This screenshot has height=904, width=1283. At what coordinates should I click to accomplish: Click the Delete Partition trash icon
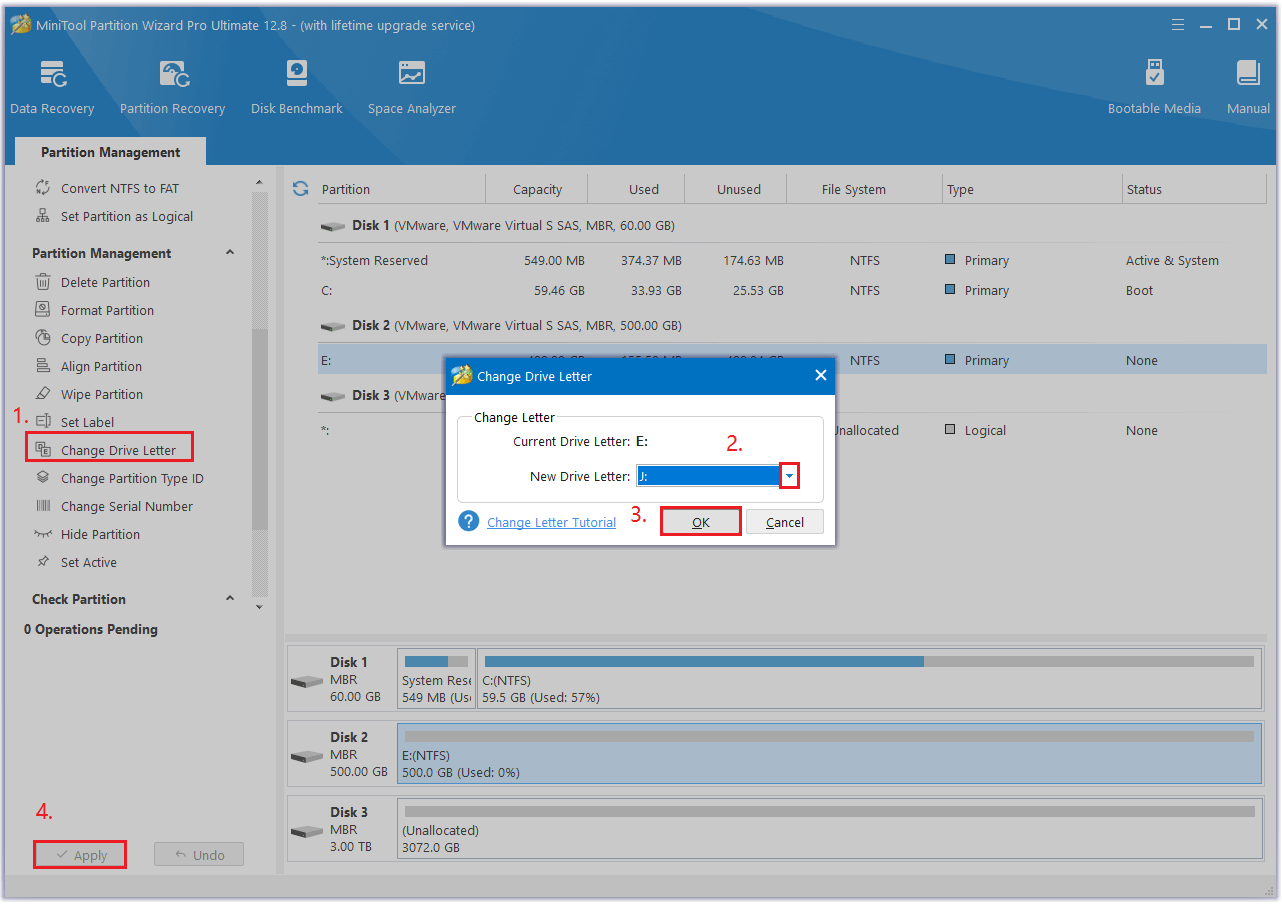click(42, 282)
